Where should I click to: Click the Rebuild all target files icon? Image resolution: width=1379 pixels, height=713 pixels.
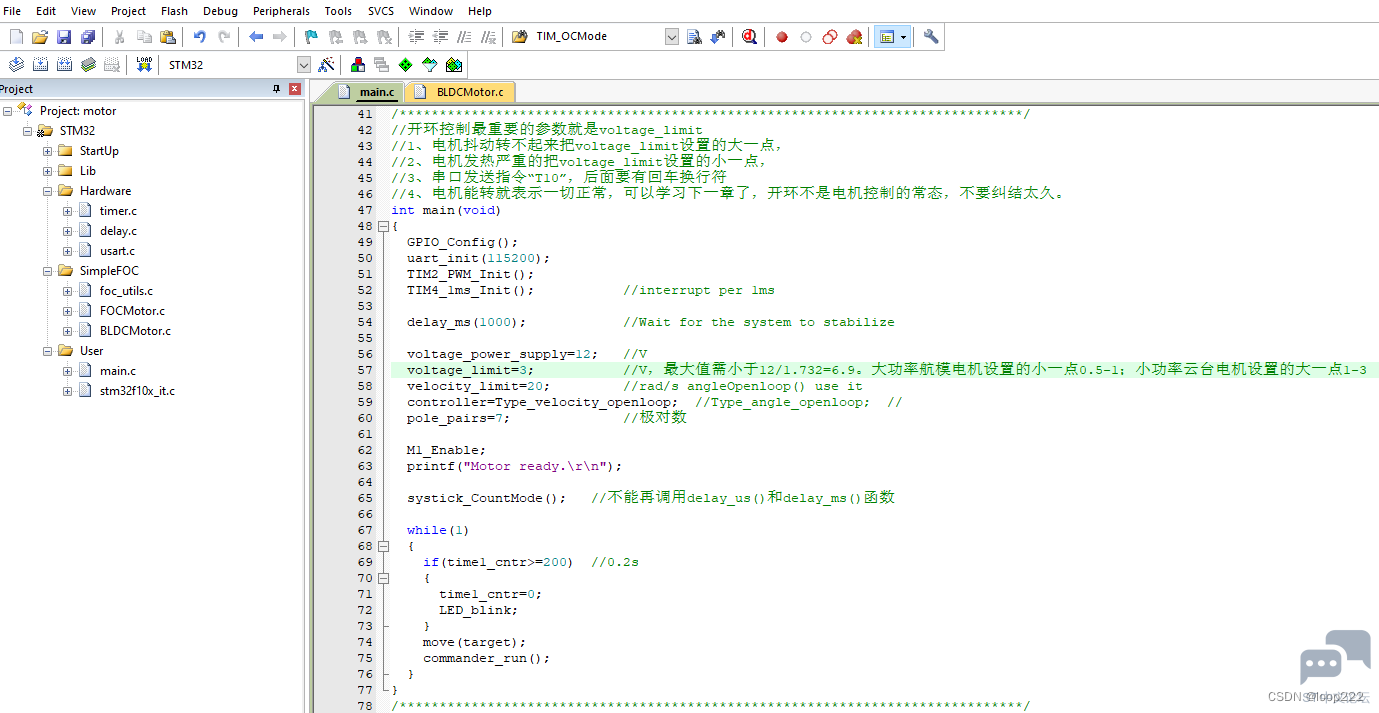tap(64, 65)
